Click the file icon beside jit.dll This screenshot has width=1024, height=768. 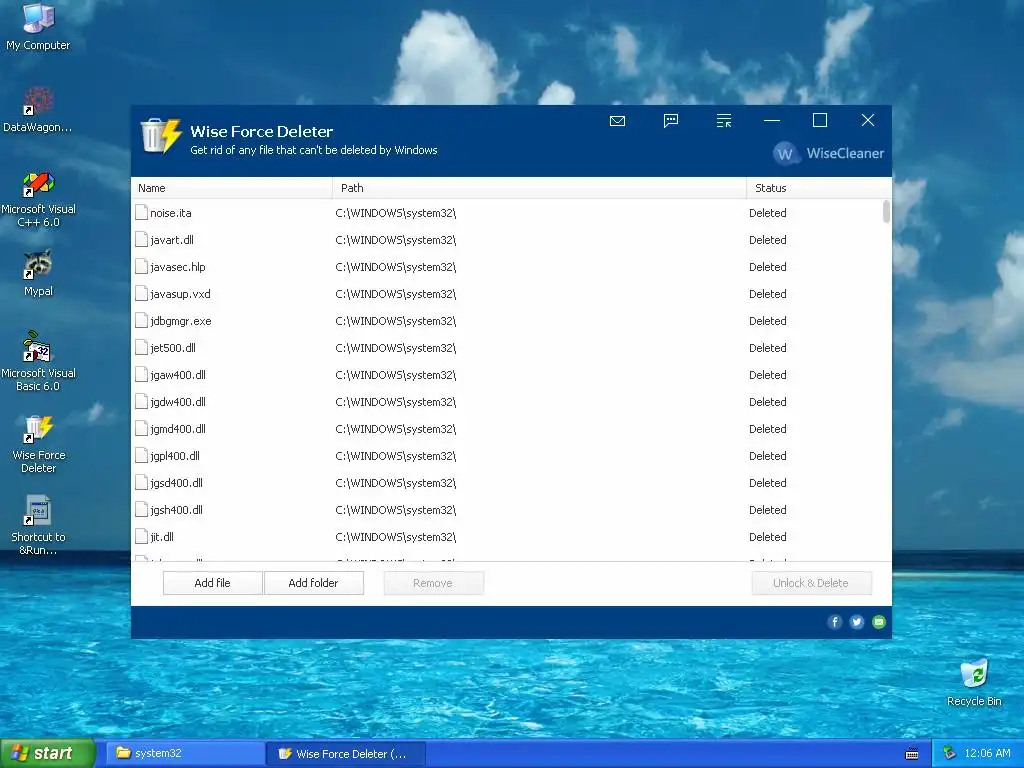tap(141, 537)
